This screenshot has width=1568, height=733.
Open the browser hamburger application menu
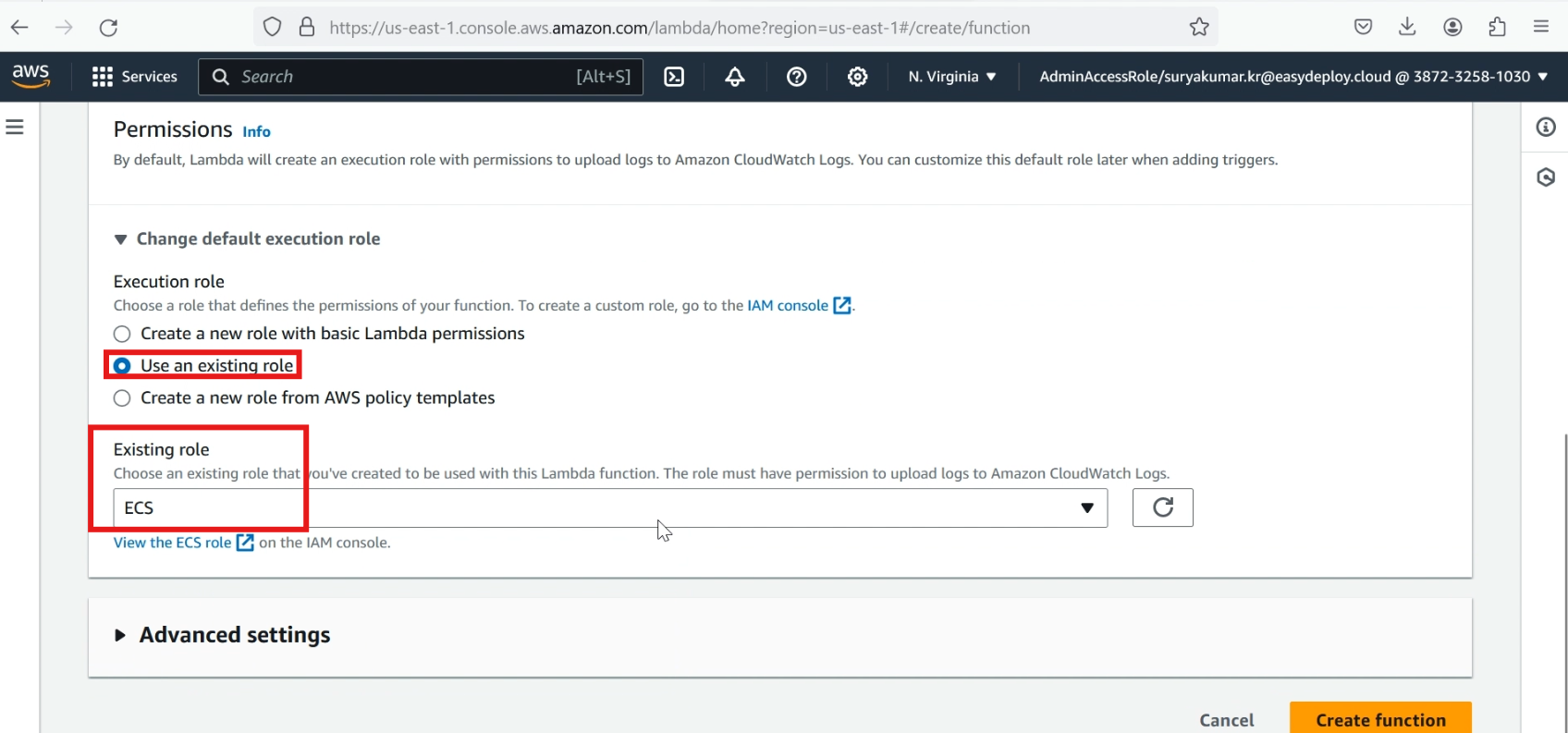1541,27
